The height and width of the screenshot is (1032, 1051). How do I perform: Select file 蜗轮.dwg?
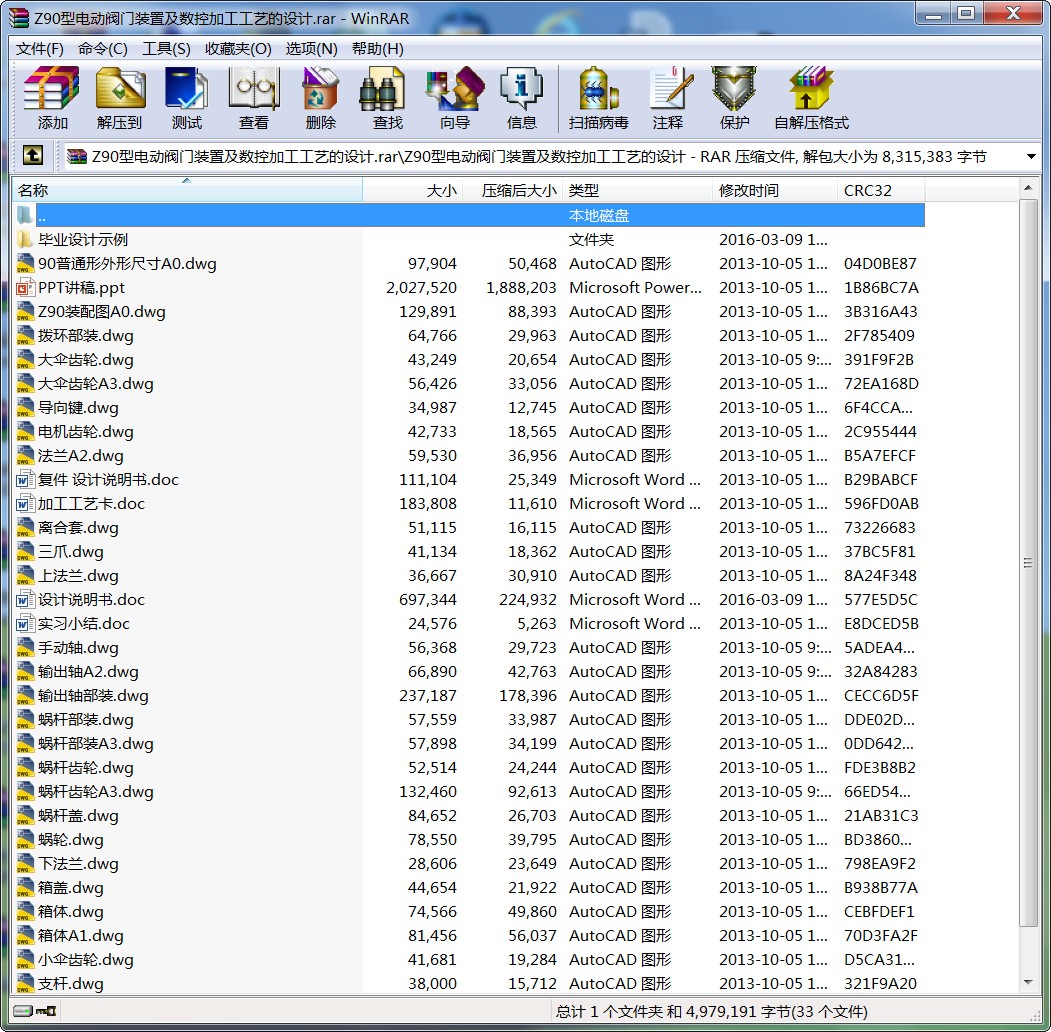(x=70, y=840)
